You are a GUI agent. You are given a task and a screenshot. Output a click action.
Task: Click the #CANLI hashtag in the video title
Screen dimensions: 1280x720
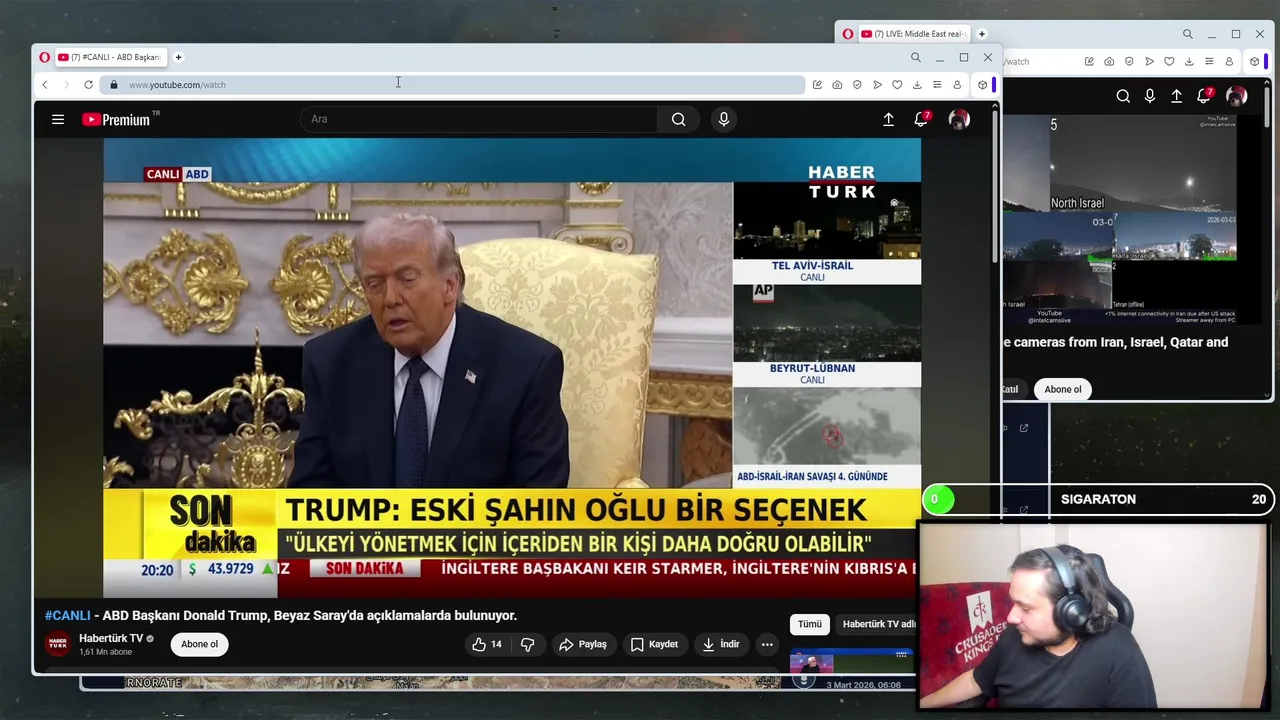coord(67,616)
